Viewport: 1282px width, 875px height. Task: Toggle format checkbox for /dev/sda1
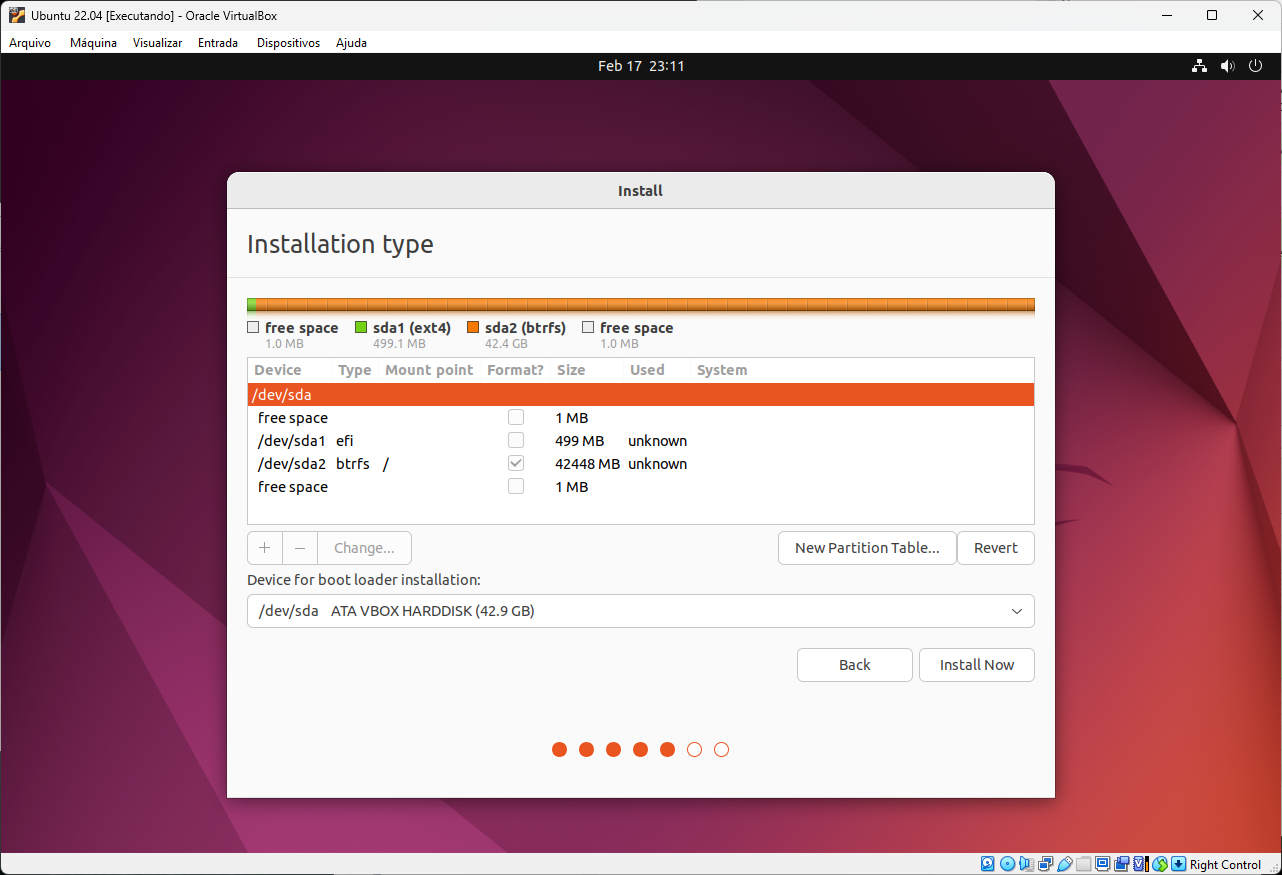pyautogui.click(x=516, y=441)
